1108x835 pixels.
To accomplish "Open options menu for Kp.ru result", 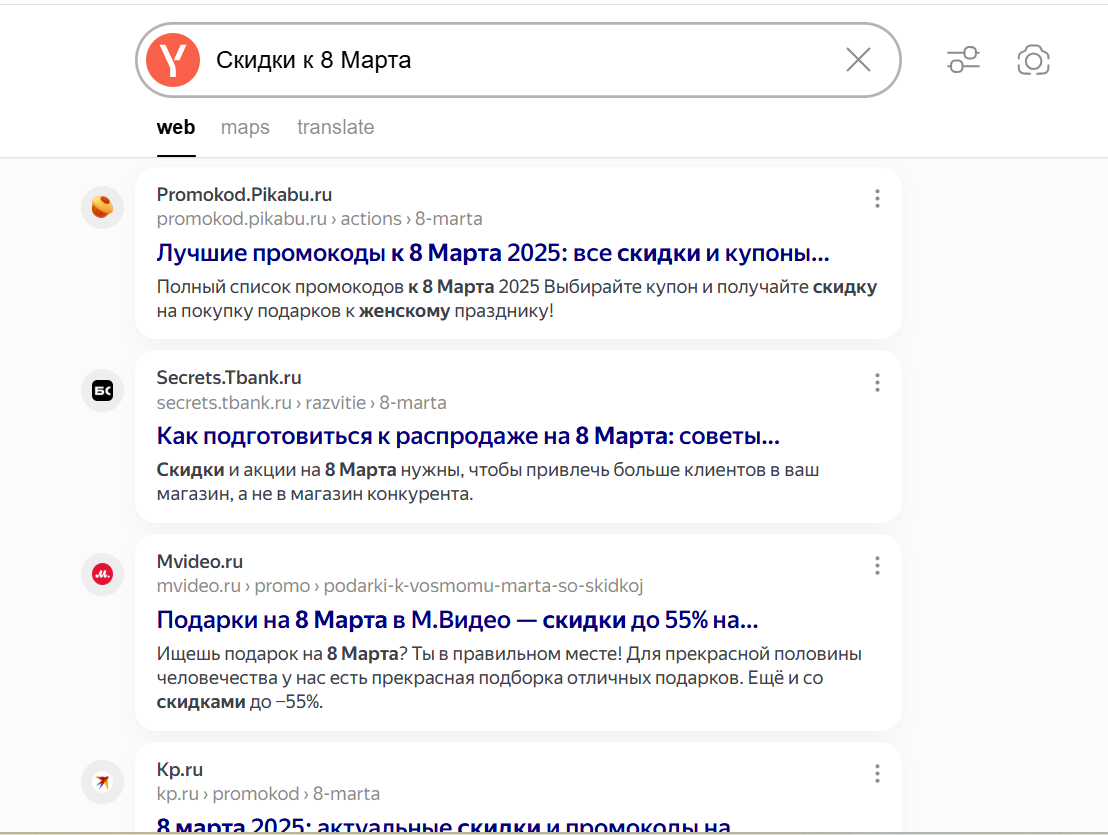I will [877, 774].
